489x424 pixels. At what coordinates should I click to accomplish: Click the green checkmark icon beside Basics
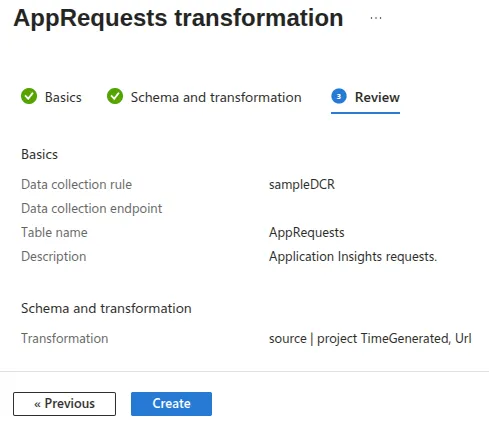point(29,96)
